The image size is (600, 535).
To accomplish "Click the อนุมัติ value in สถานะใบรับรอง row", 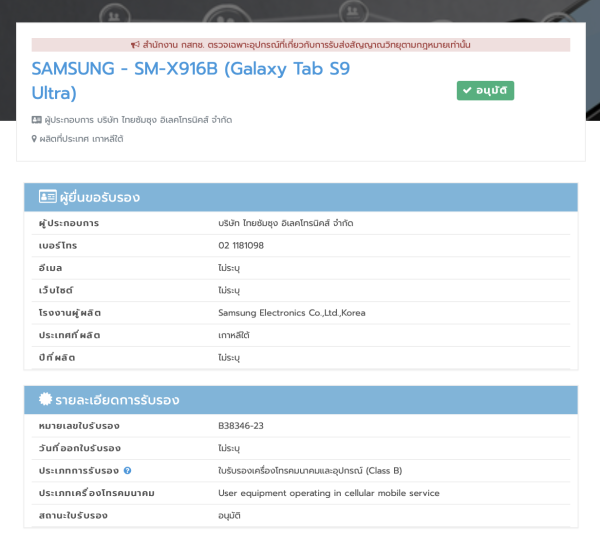I will (x=230, y=516).
